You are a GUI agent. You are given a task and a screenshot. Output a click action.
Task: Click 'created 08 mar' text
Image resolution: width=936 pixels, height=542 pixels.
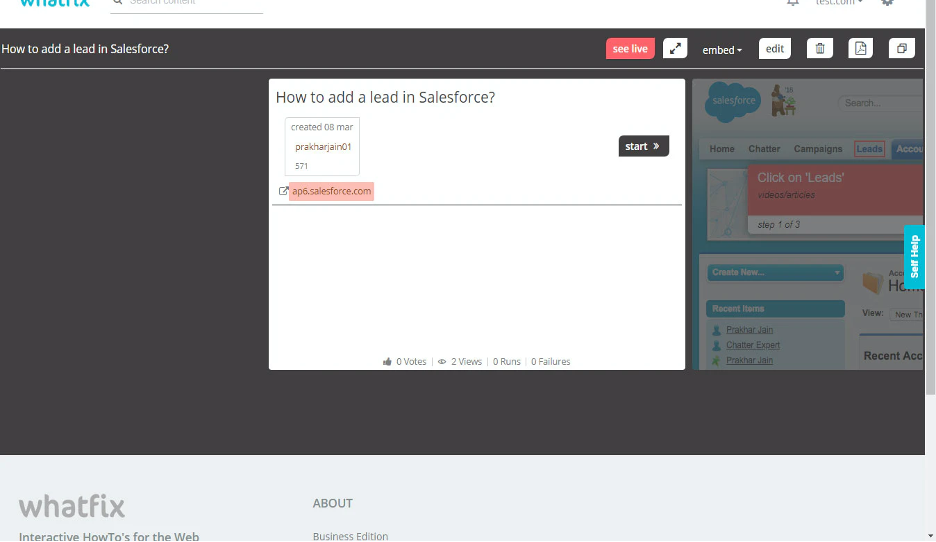click(x=322, y=127)
